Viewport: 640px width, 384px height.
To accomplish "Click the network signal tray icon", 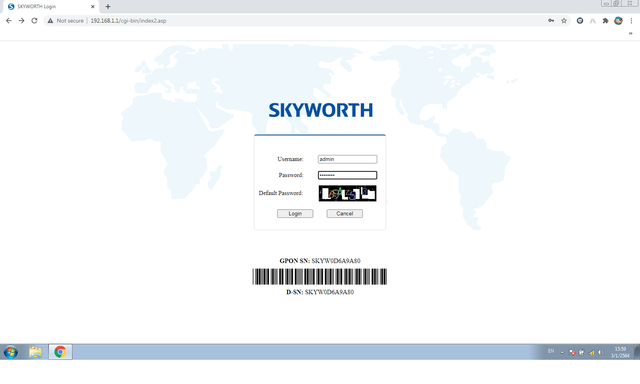I will 591,353.
